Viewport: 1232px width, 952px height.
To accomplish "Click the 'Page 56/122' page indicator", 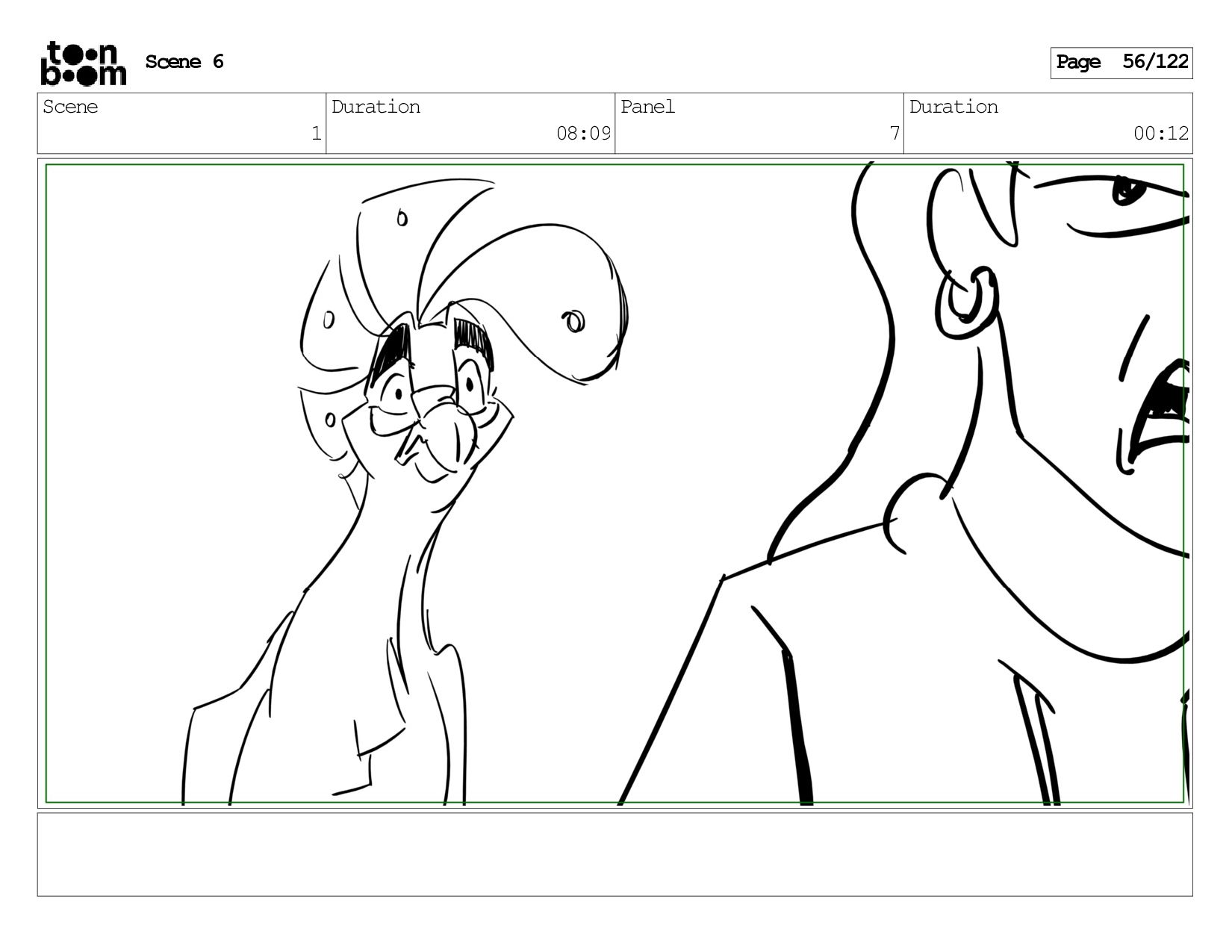I will point(1121,63).
